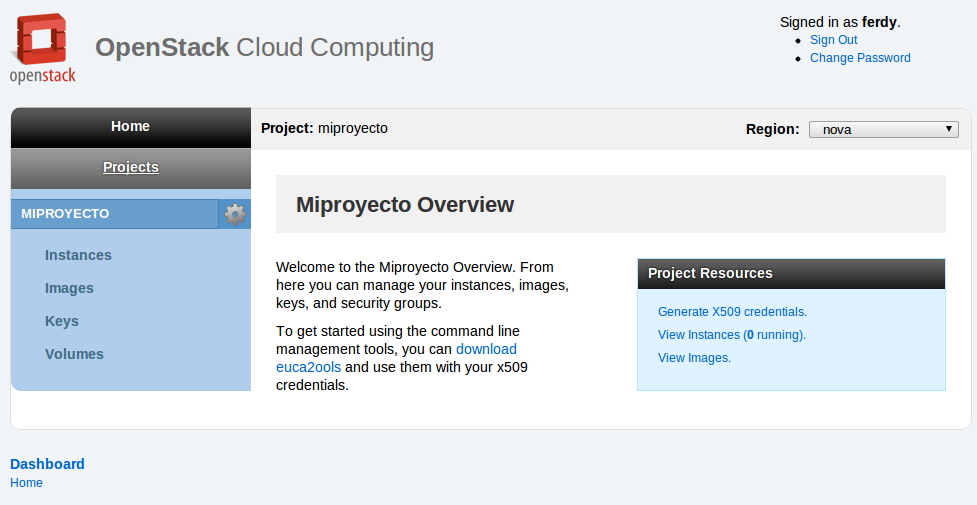977x505 pixels.
Task: Sign Out of the dashboard
Action: [x=834, y=40]
